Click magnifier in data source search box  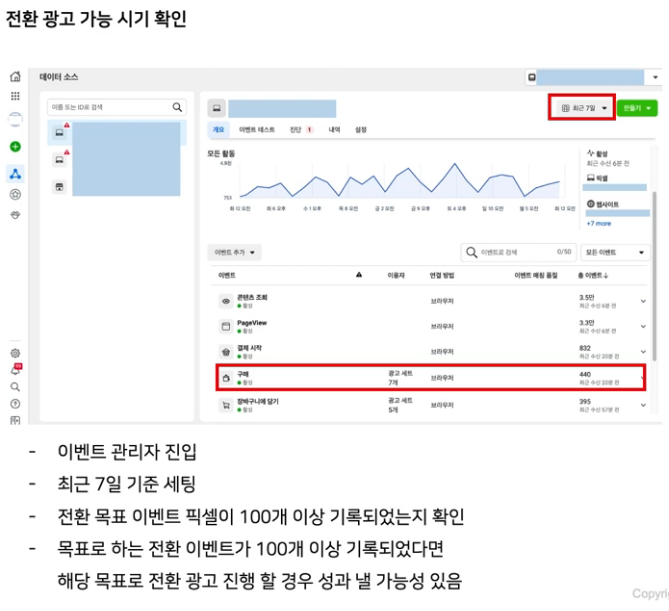pyautogui.click(x=177, y=107)
